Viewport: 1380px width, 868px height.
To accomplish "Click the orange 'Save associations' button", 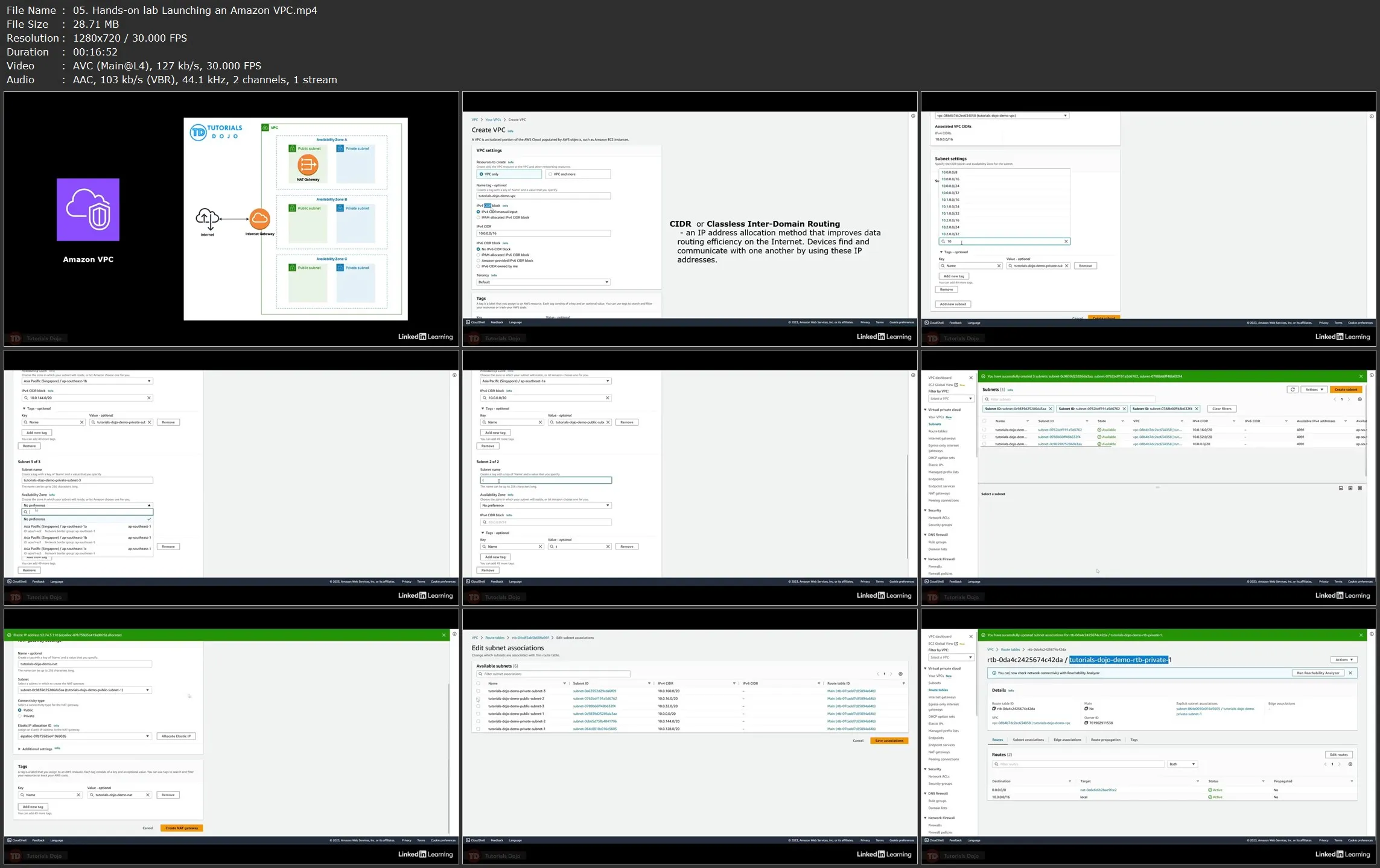I will pos(889,741).
